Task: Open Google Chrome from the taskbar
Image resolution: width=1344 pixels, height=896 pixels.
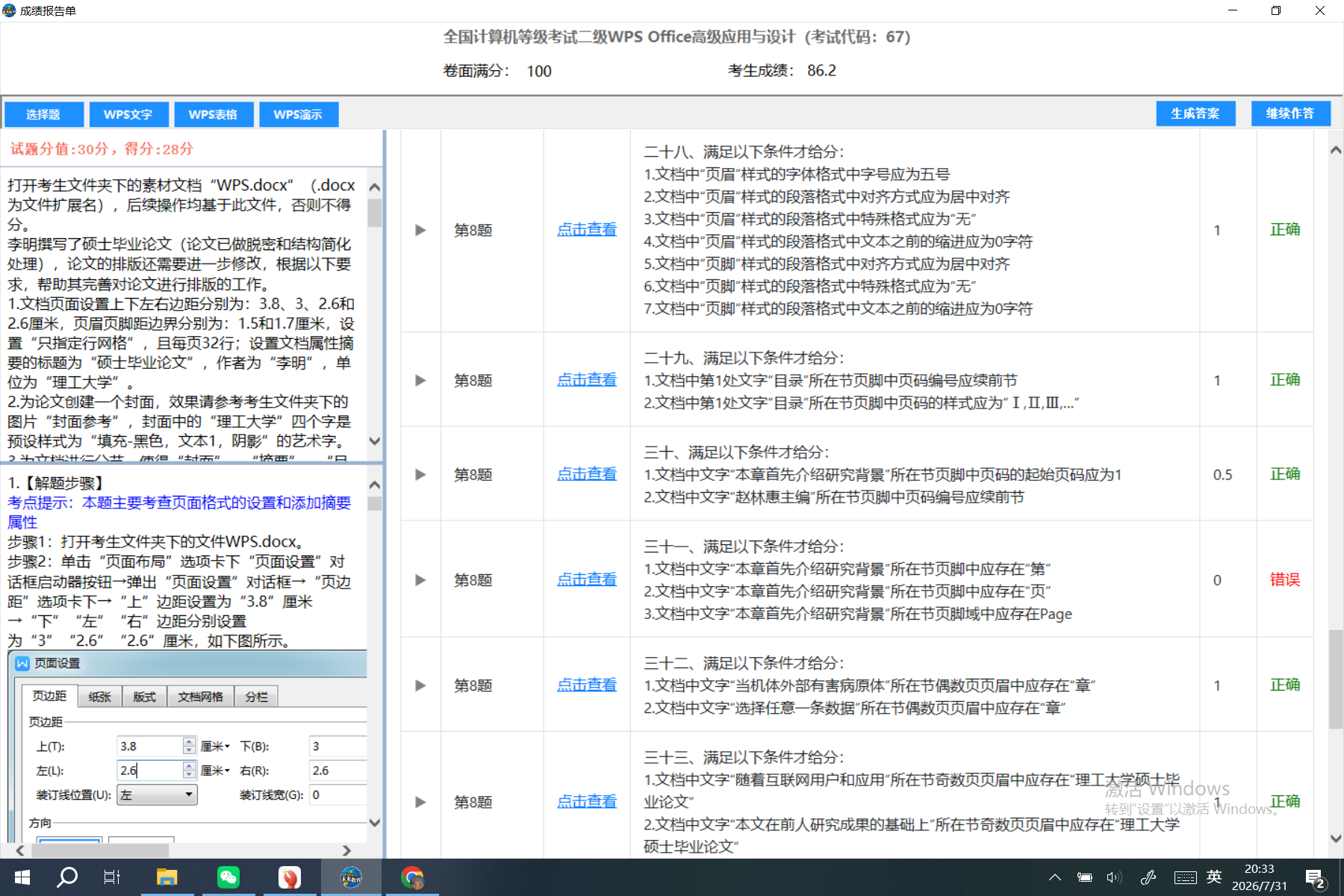Action: coord(412,877)
